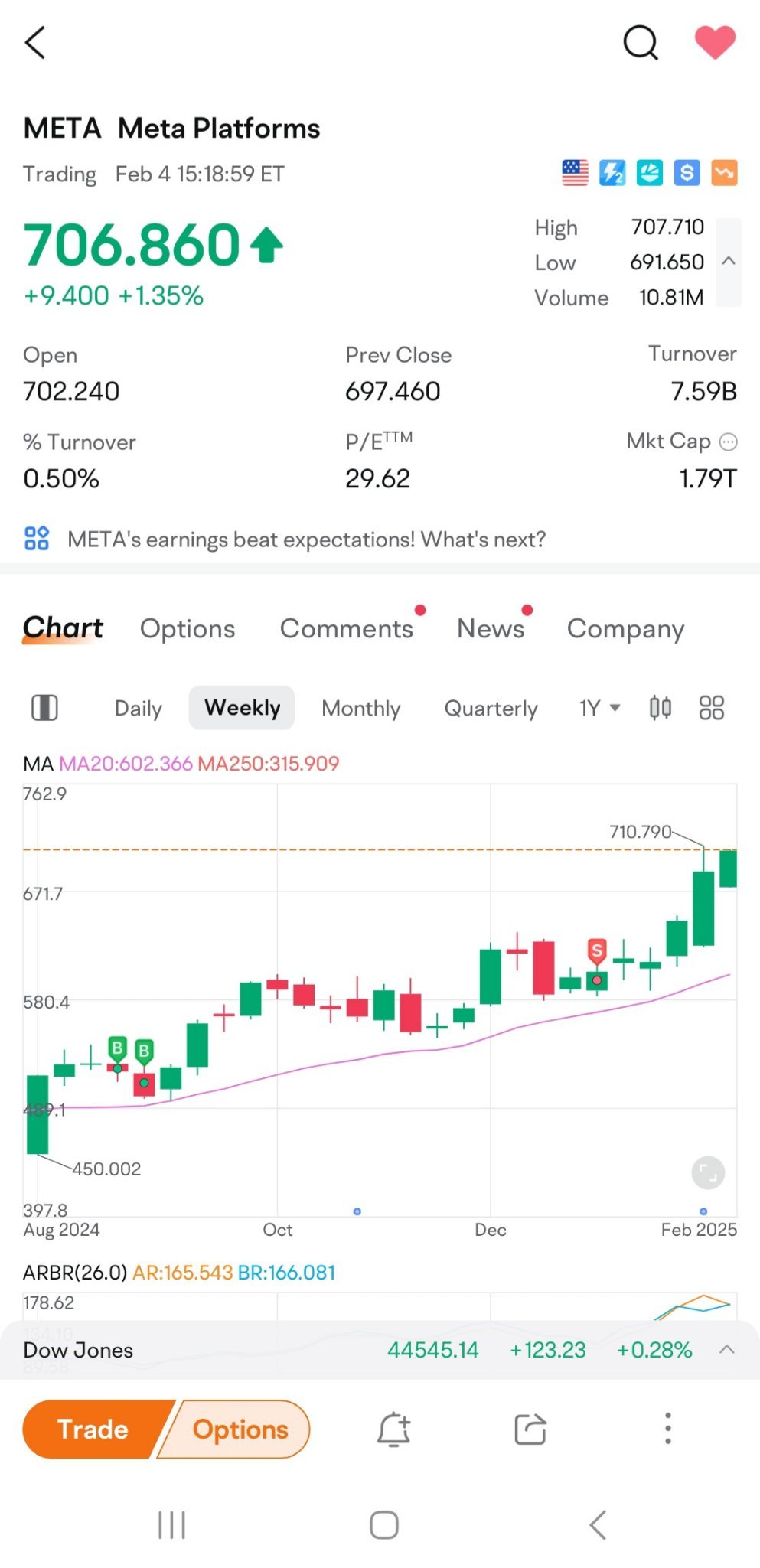This screenshot has width=760, height=1568.
Task: Tap the Dow Jones index name
Action: [x=78, y=1350]
